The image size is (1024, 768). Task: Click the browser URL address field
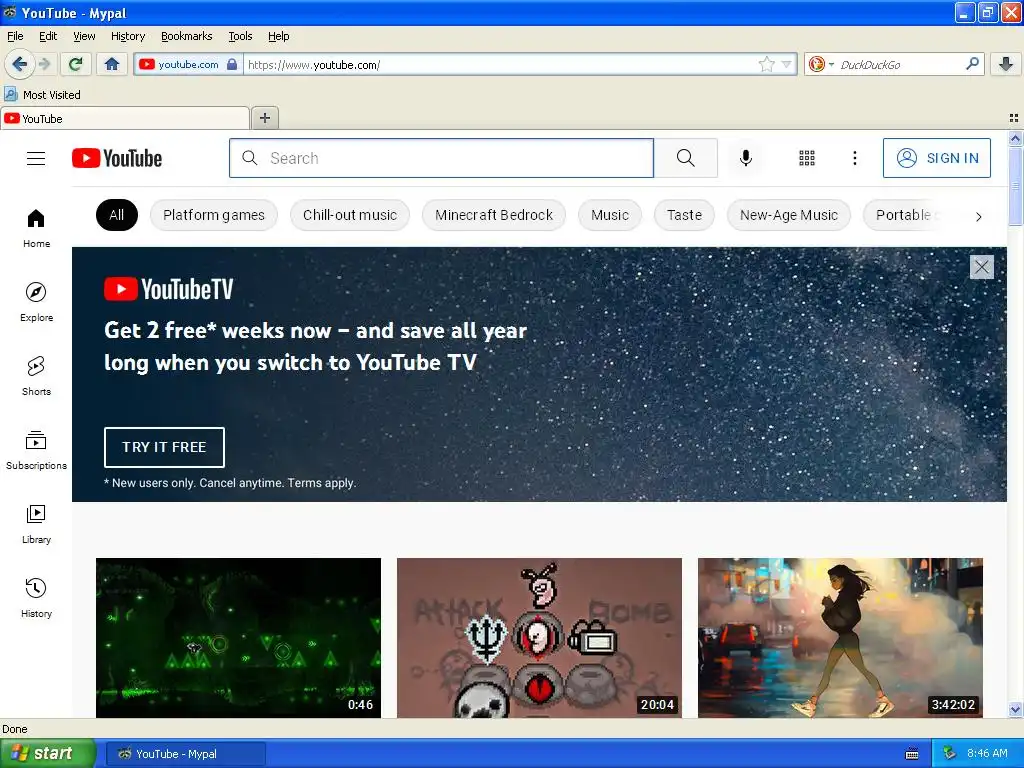click(500, 64)
